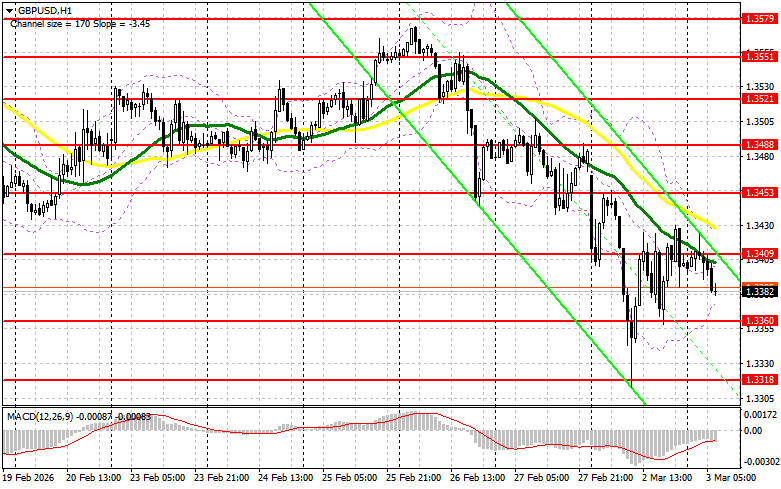Click the 1.3530 price axis value
Image resolution: width=781 pixels, height=489 pixels.
tap(761, 87)
